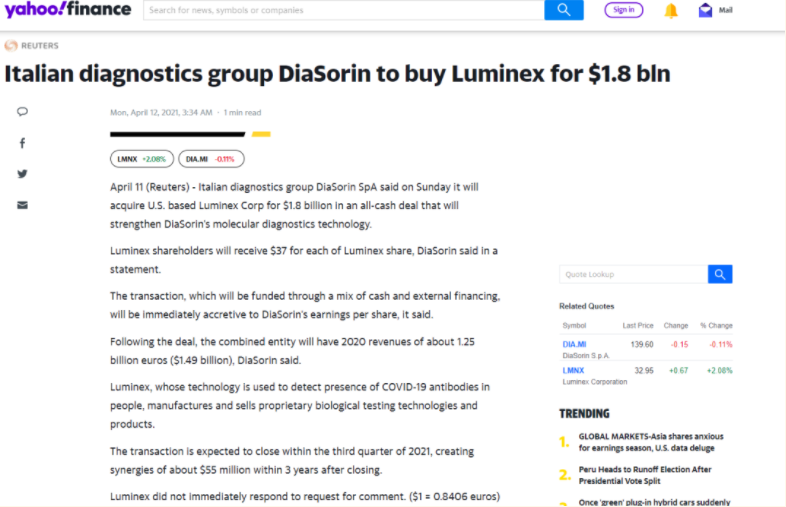The width and height of the screenshot is (786, 507).
Task: Click the blue search magnifier button in header
Action: 564,10
